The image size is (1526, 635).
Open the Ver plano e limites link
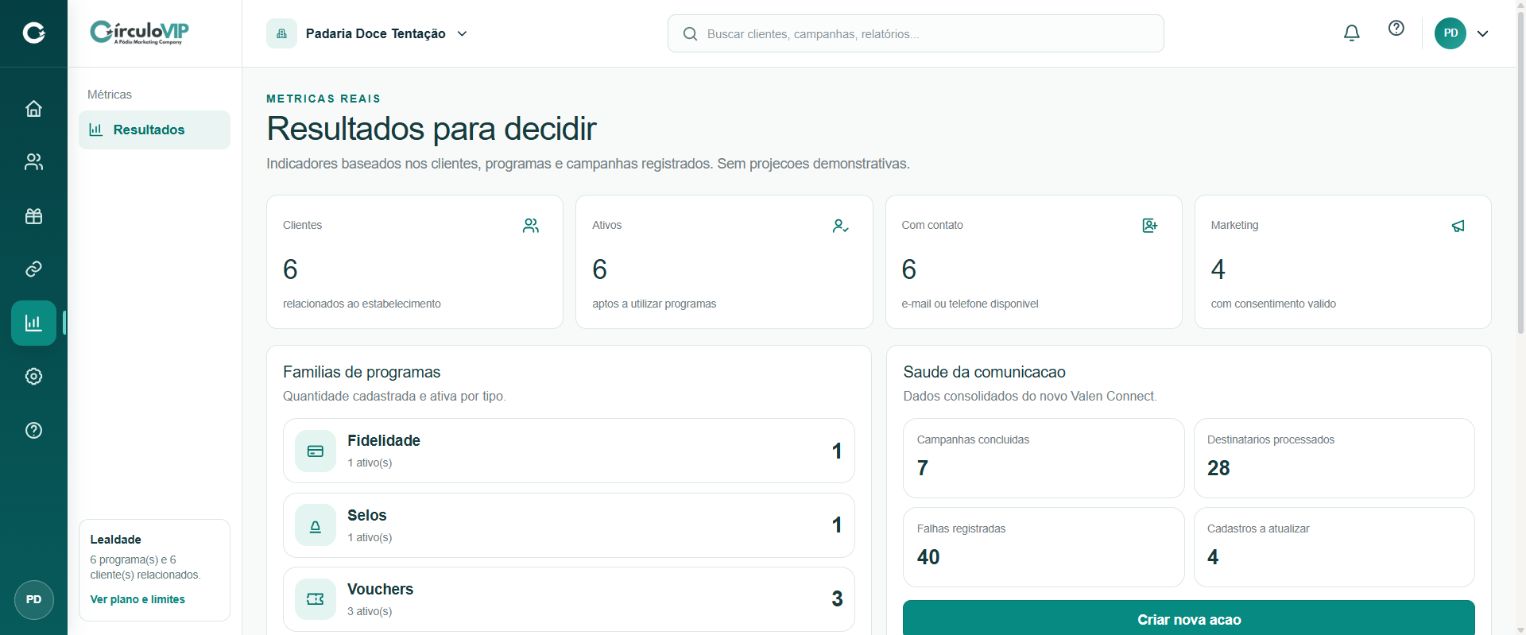[x=137, y=599]
